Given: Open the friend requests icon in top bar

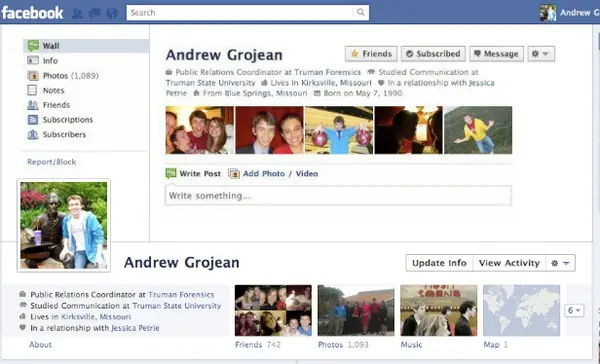Looking at the screenshot, I should click(77, 13).
